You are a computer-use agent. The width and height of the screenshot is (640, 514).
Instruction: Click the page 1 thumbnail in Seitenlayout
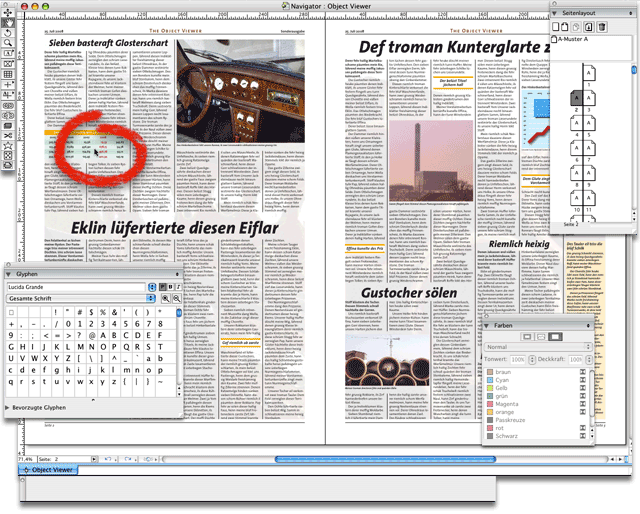pos(589,73)
